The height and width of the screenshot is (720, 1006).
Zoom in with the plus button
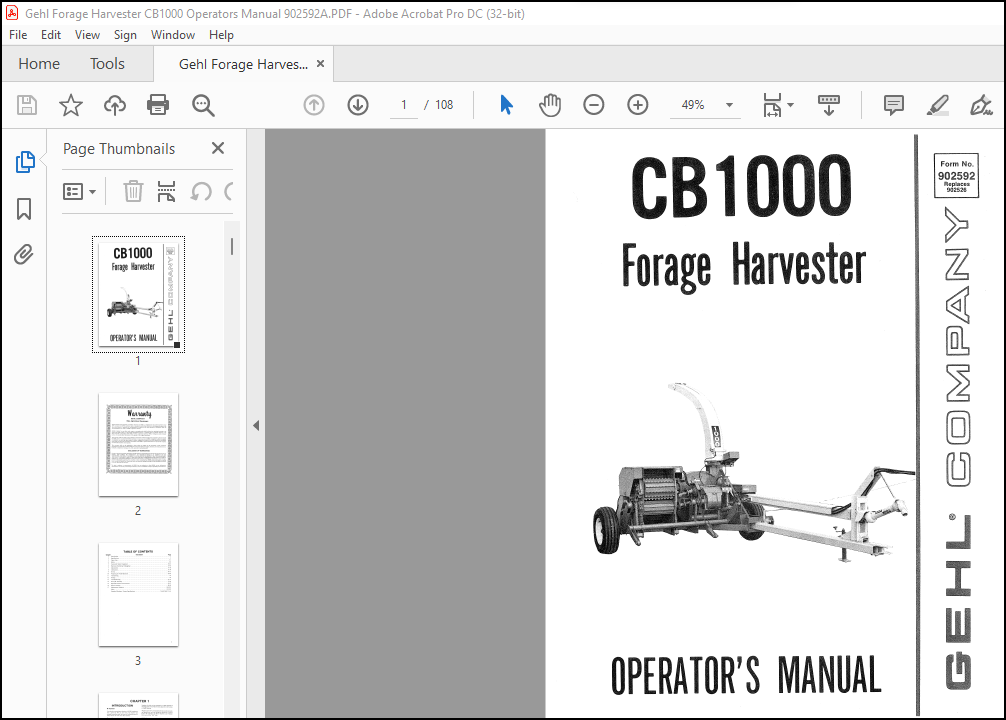click(638, 105)
